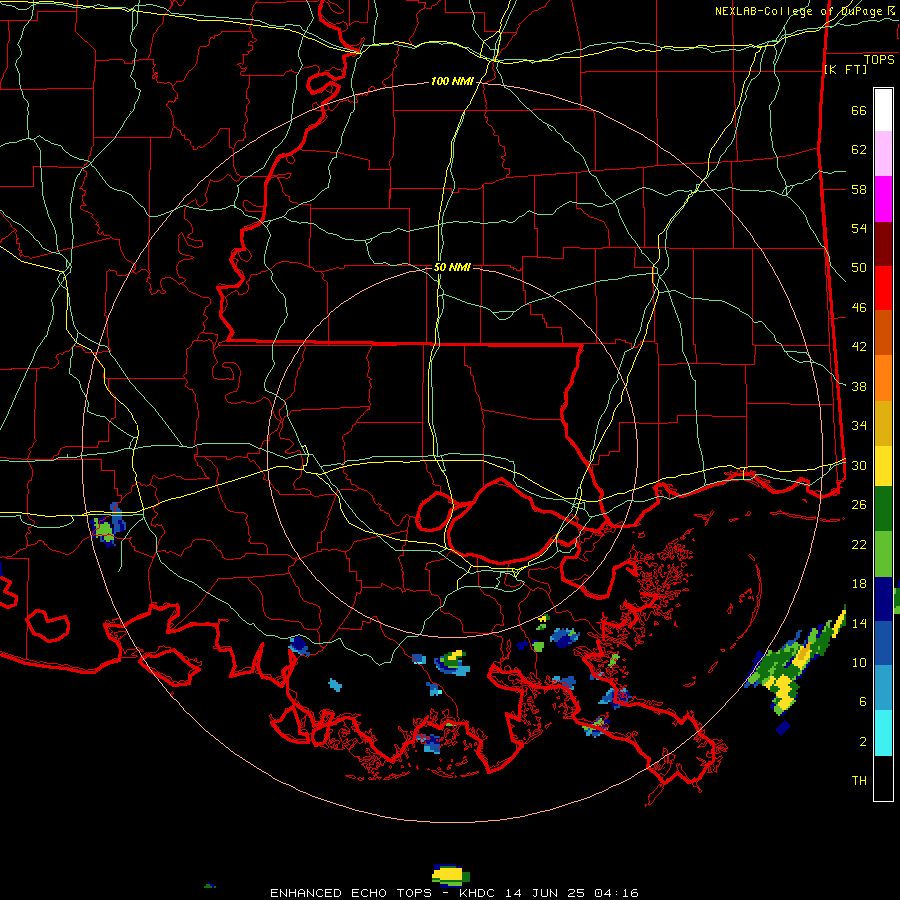Select the dark green legend swatch
900x900 pixels.
click(883, 509)
